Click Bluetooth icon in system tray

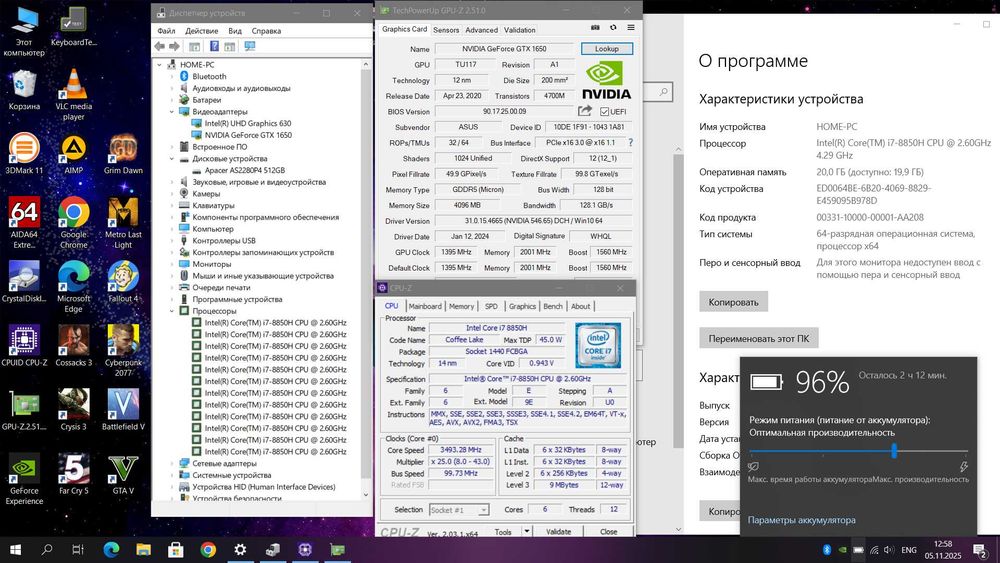(x=827, y=550)
